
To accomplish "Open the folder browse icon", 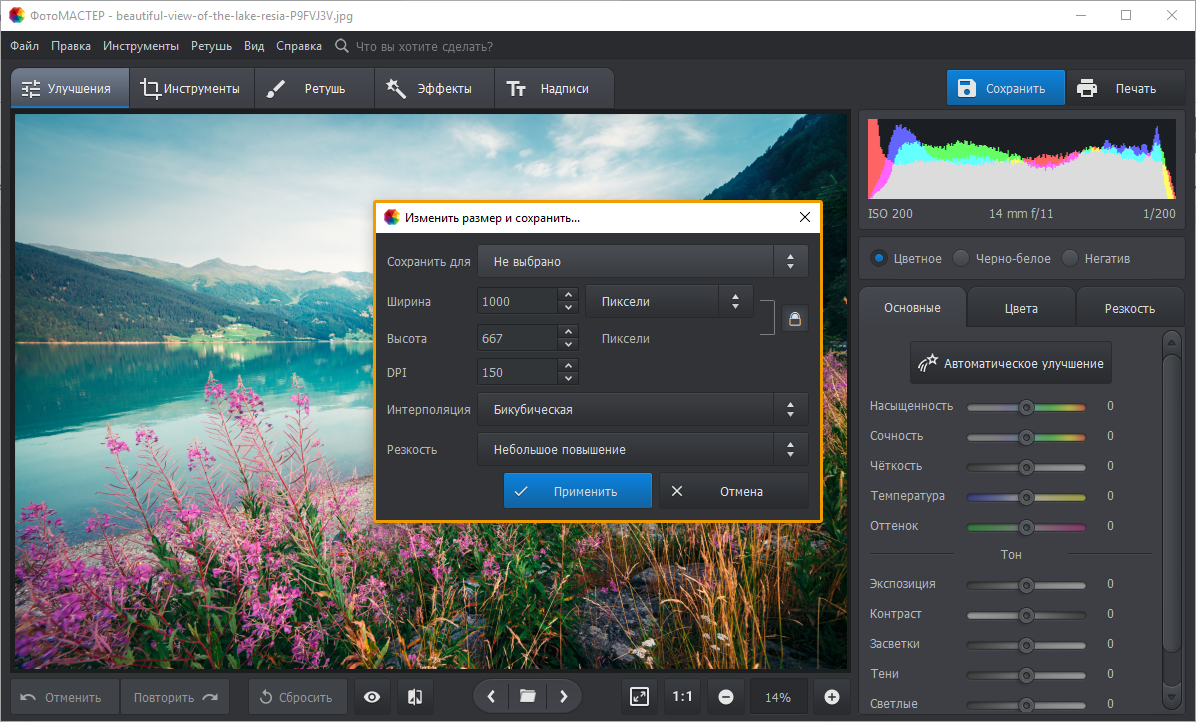I will coord(527,697).
